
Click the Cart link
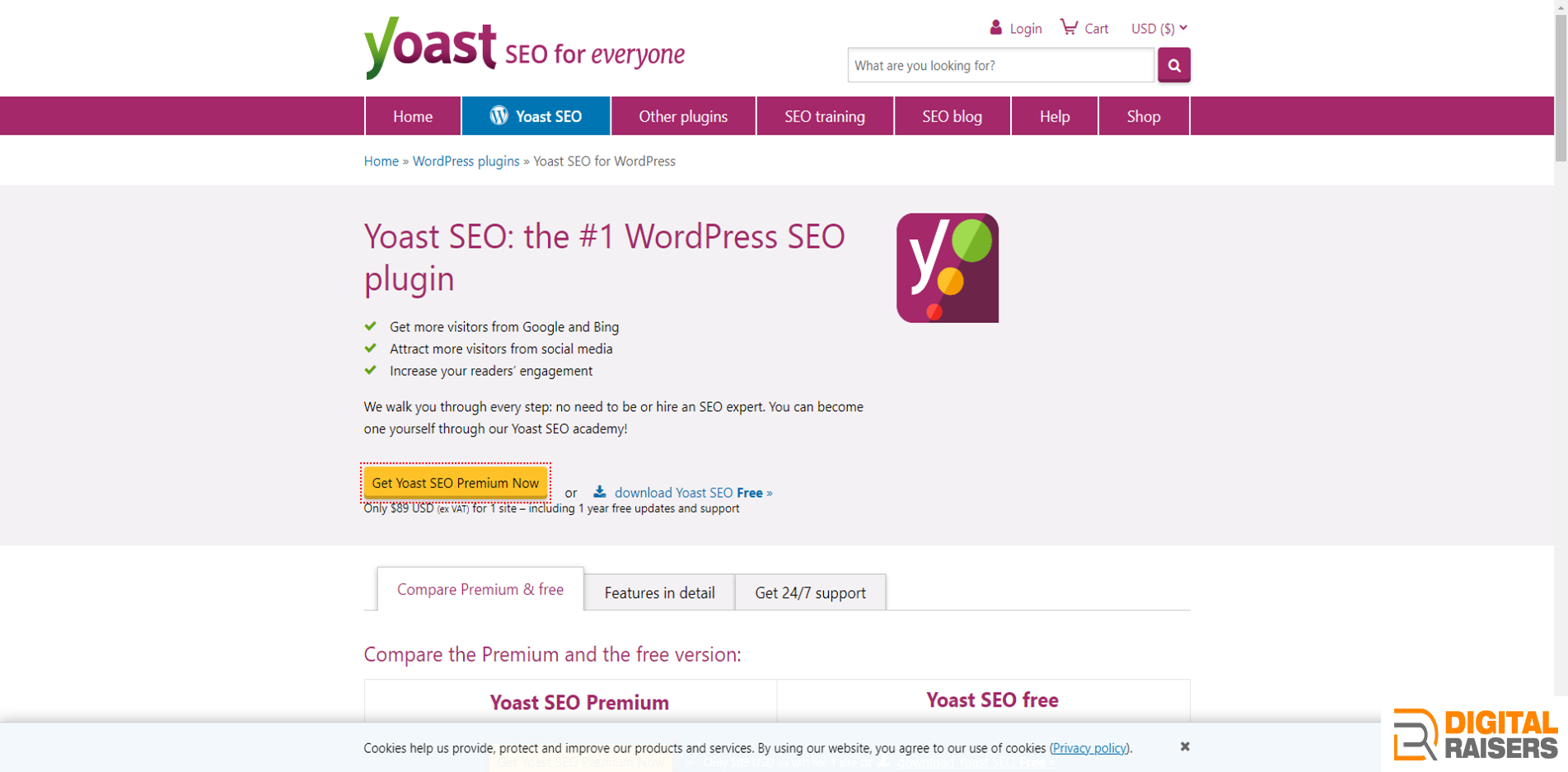pyautogui.click(x=1096, y=29)
